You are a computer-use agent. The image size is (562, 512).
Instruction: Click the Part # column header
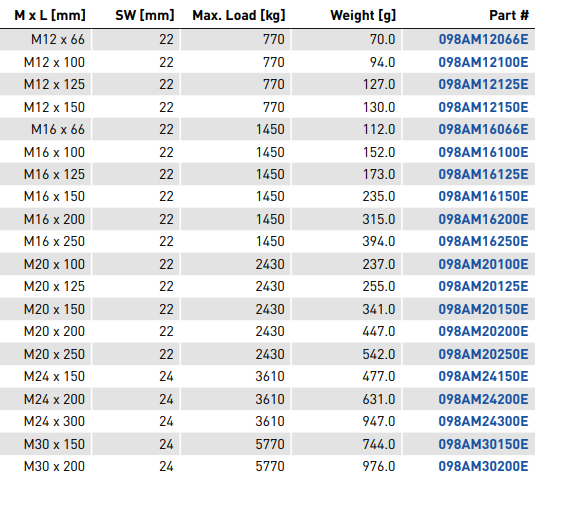pos(509,15)
